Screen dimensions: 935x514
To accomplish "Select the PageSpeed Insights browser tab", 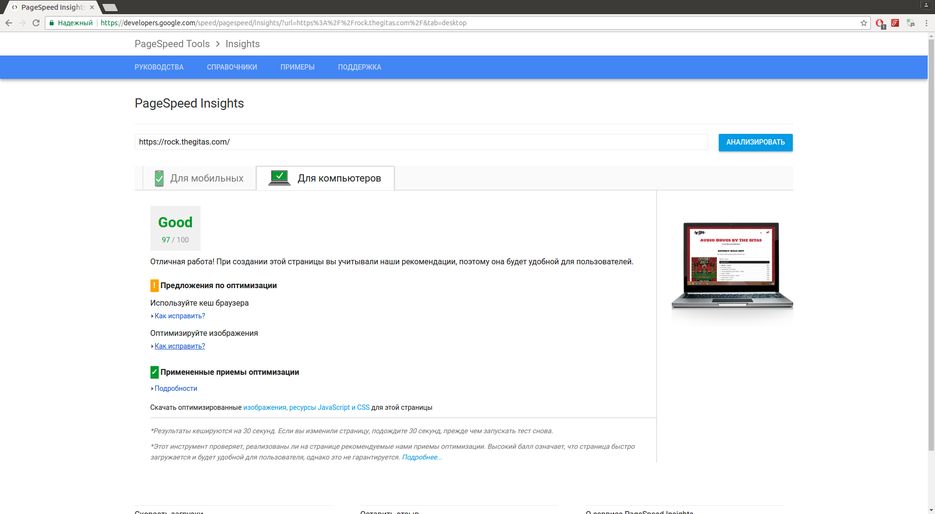I will (51, 7).
